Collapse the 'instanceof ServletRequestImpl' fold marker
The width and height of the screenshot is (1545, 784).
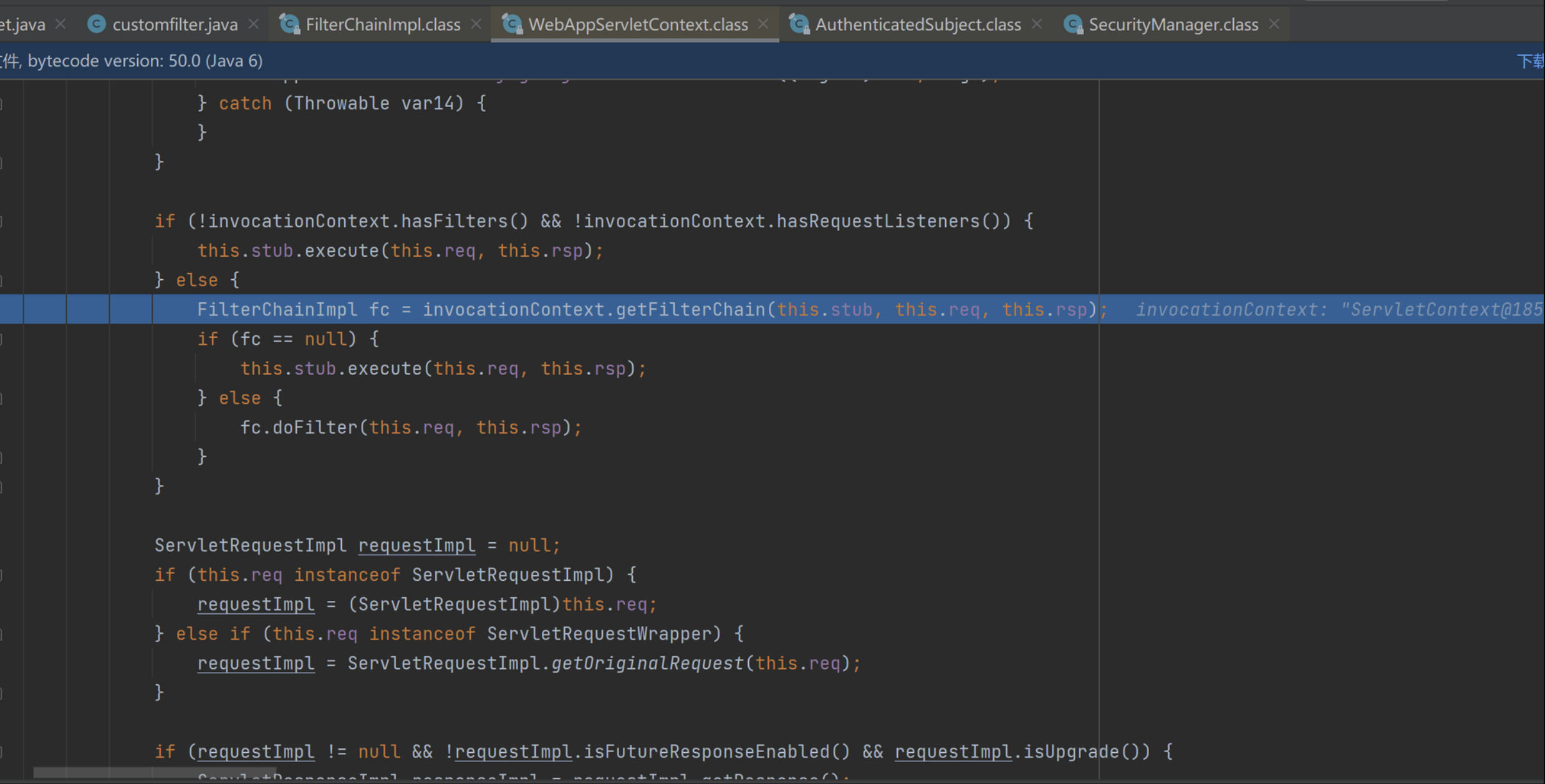tap(2, 575)
